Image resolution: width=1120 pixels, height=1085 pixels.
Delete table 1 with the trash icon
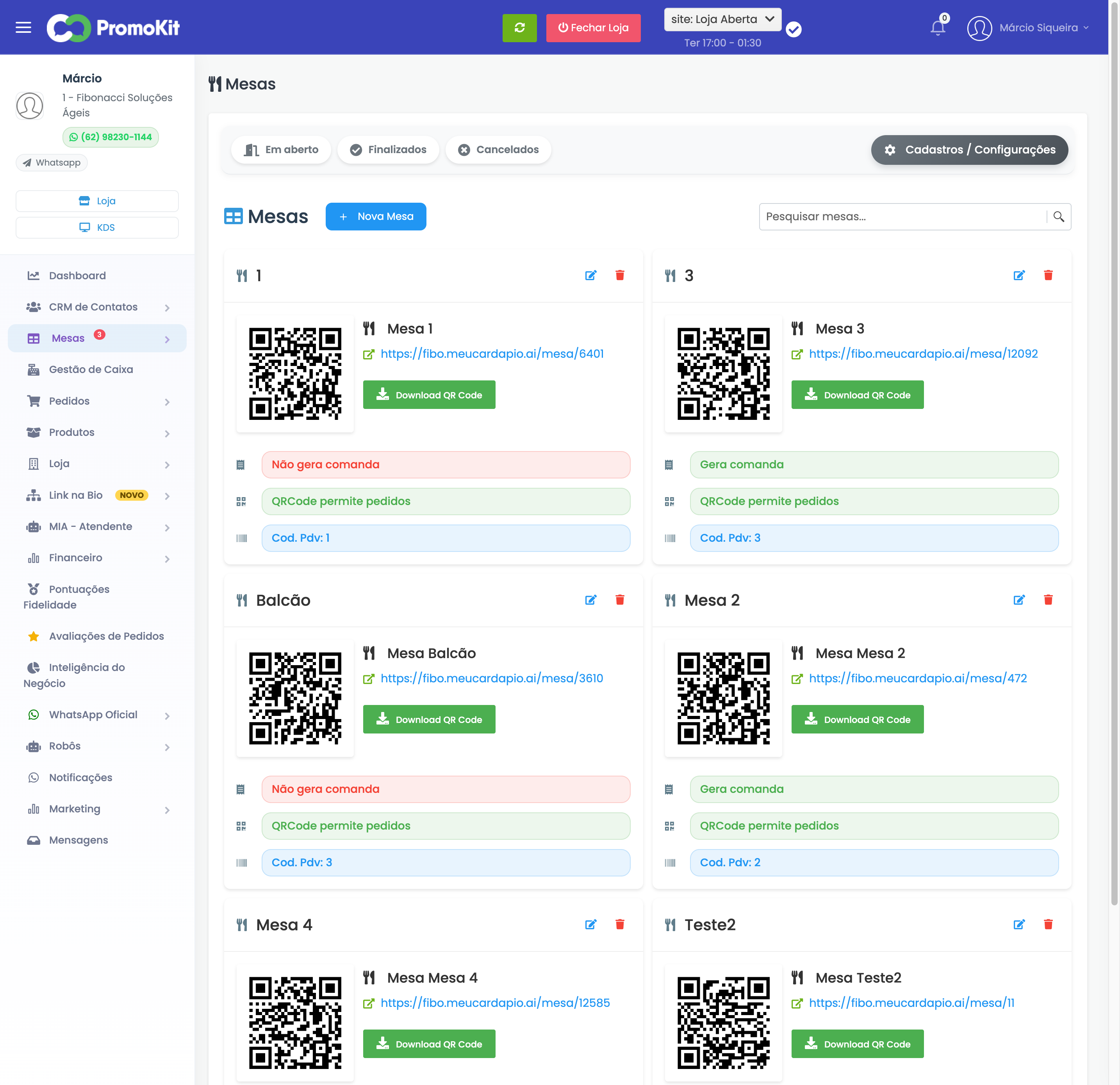coord(620,275)
